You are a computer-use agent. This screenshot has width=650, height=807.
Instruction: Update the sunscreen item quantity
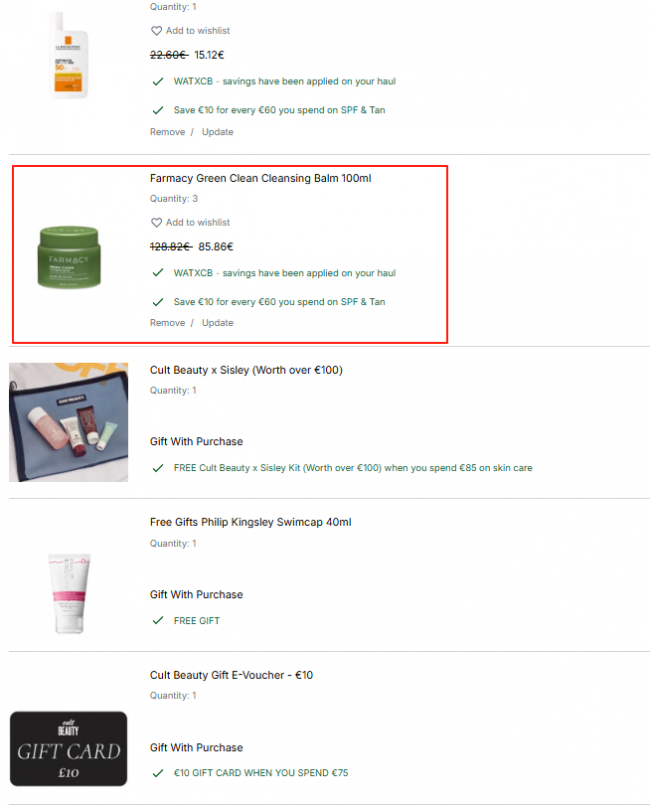[217, 132]
